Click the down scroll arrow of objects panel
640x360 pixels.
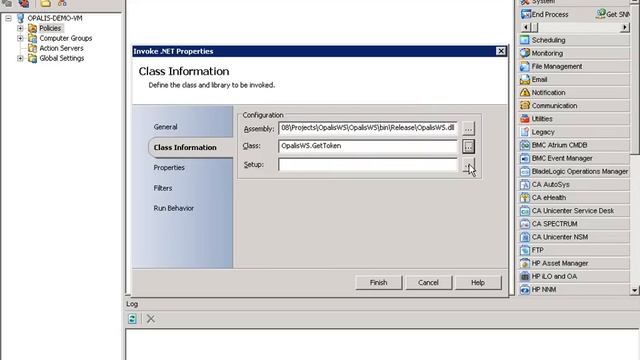click(x=634, y=290)
